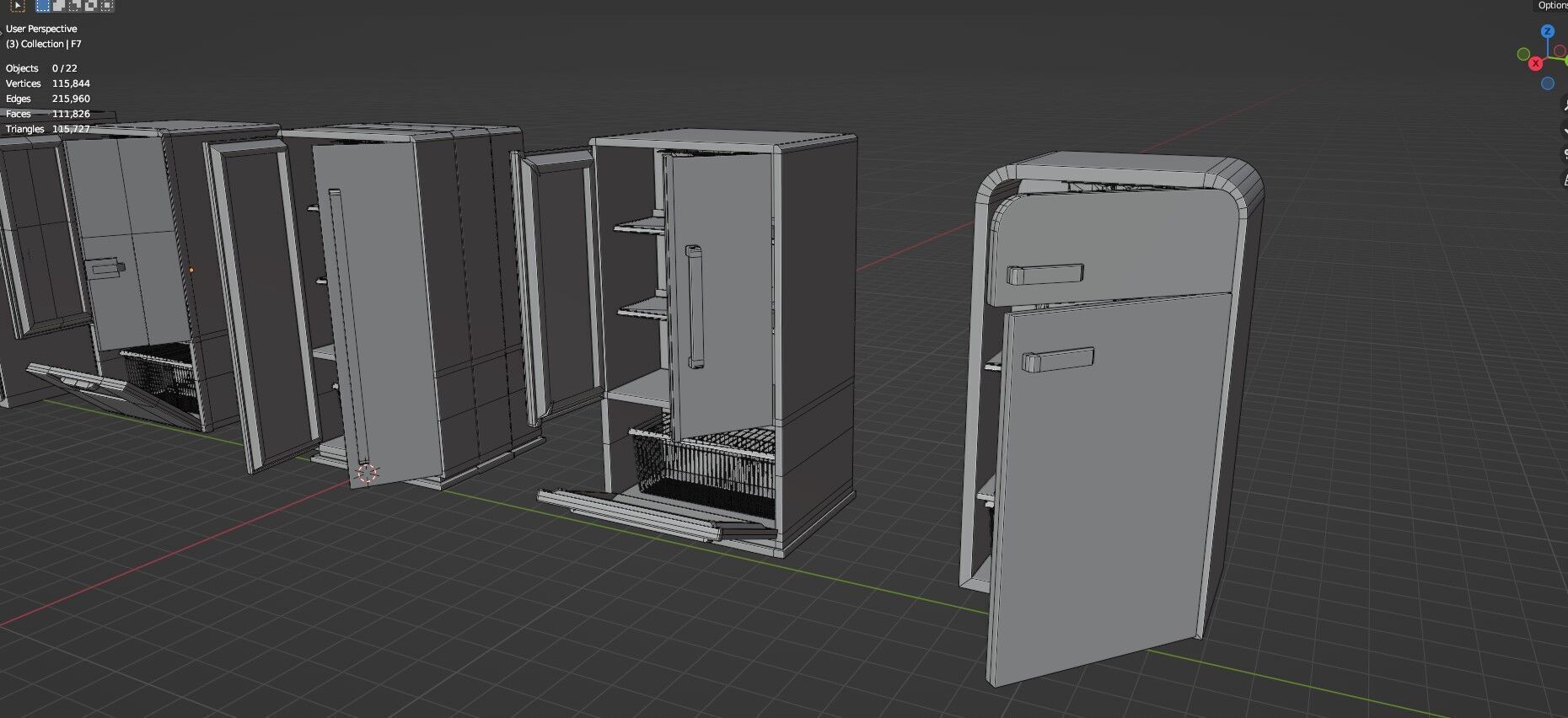Click the Triangles '115,727' statistic
Screen dimensions: 1568x718
point(71,129)
